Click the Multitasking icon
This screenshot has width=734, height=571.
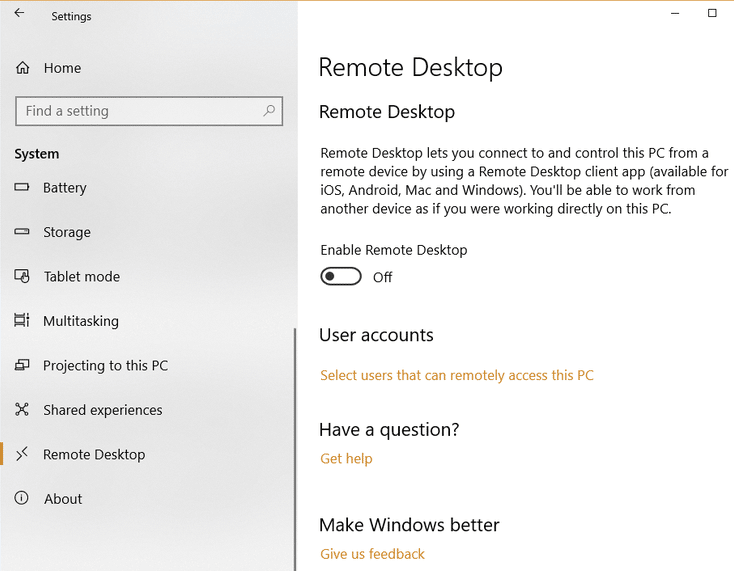tap(22, 321)
